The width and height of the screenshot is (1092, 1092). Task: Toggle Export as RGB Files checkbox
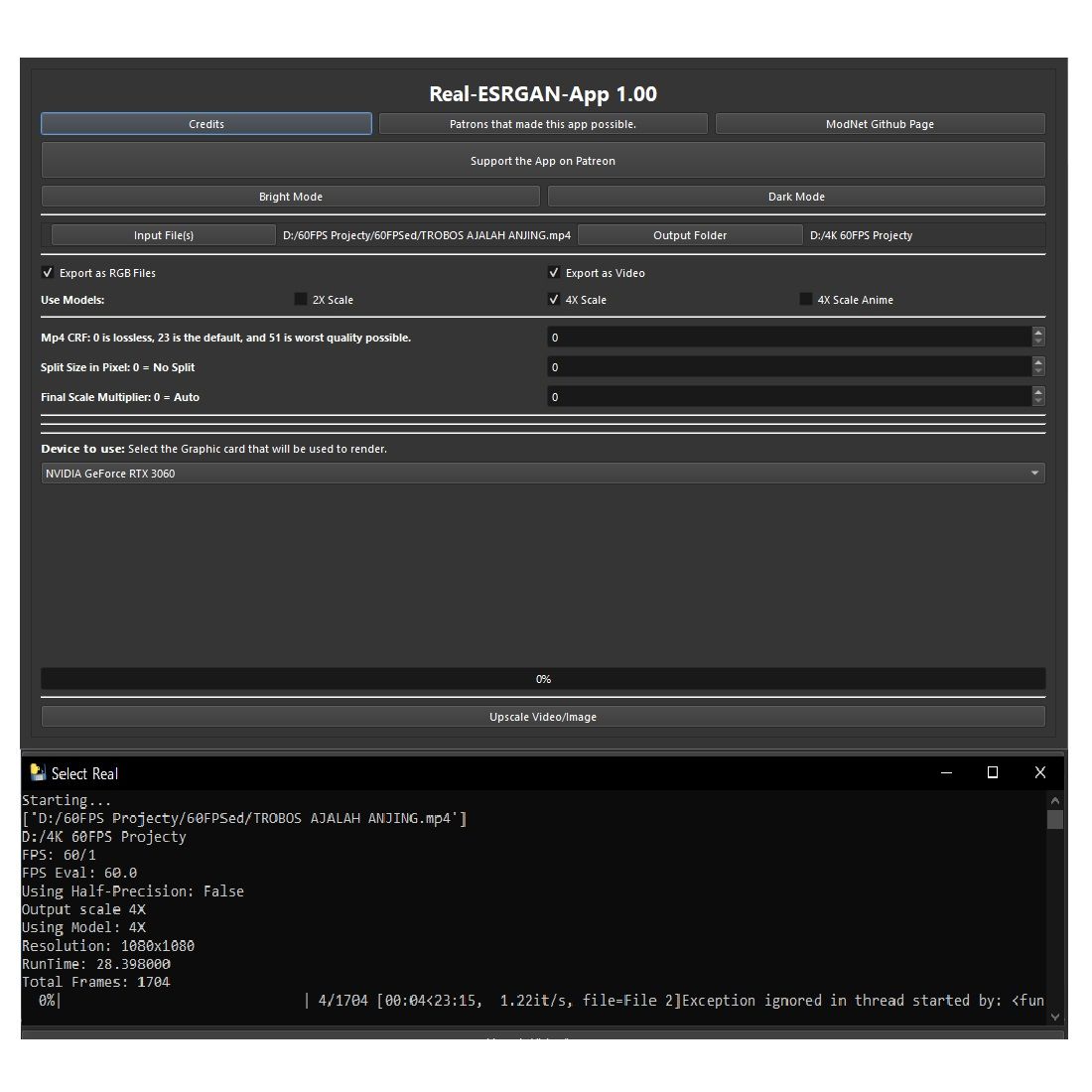(49, 273)
